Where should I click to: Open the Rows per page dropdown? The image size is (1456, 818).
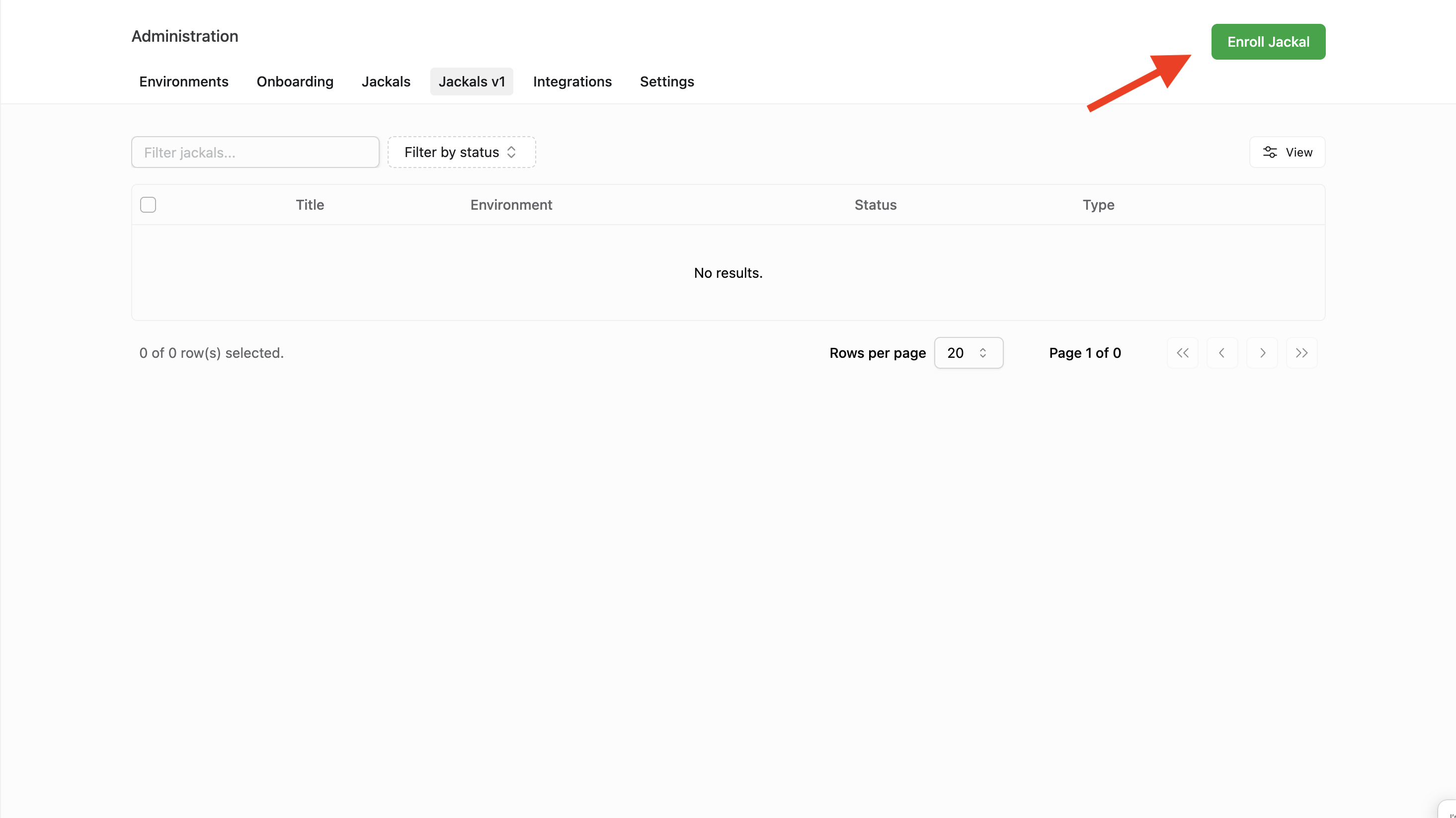(x=968, y=353)
